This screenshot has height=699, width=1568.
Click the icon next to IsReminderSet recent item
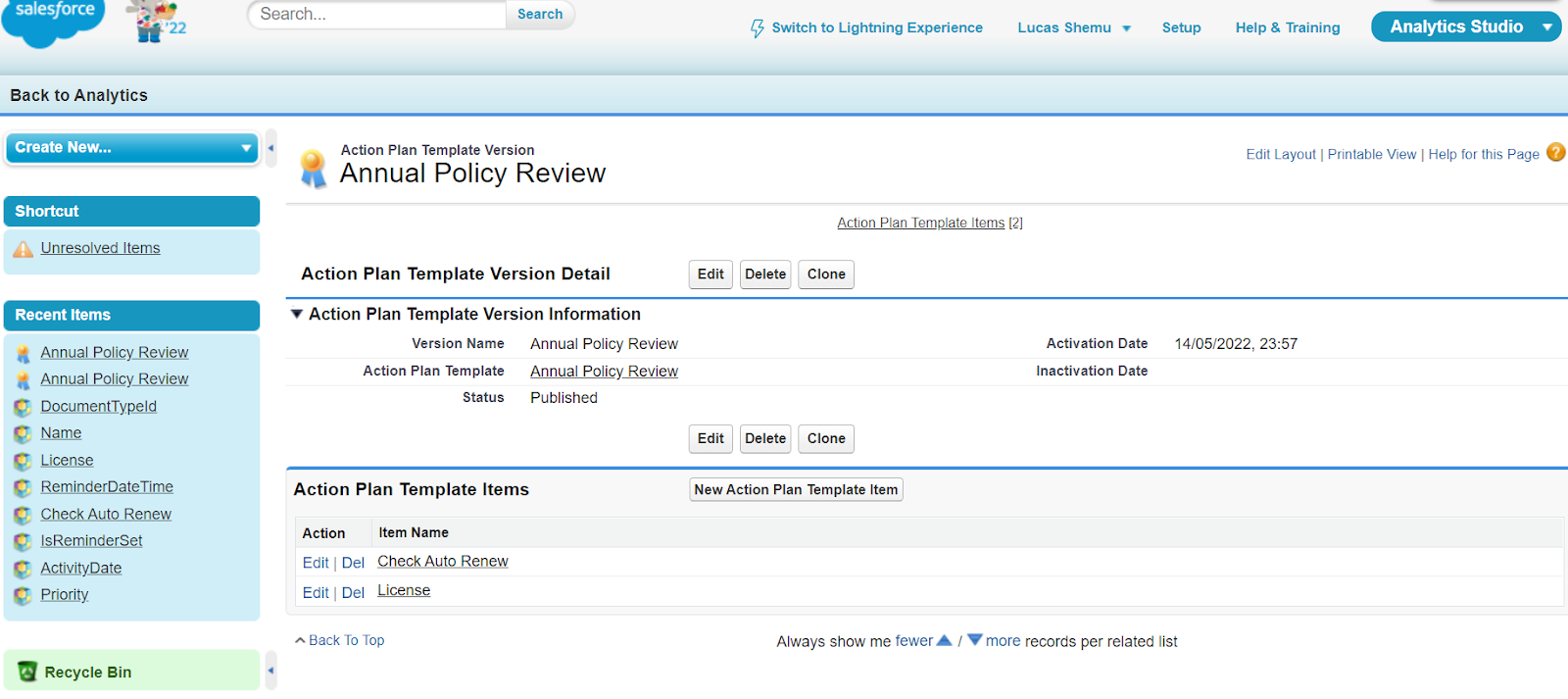[24, 541]
